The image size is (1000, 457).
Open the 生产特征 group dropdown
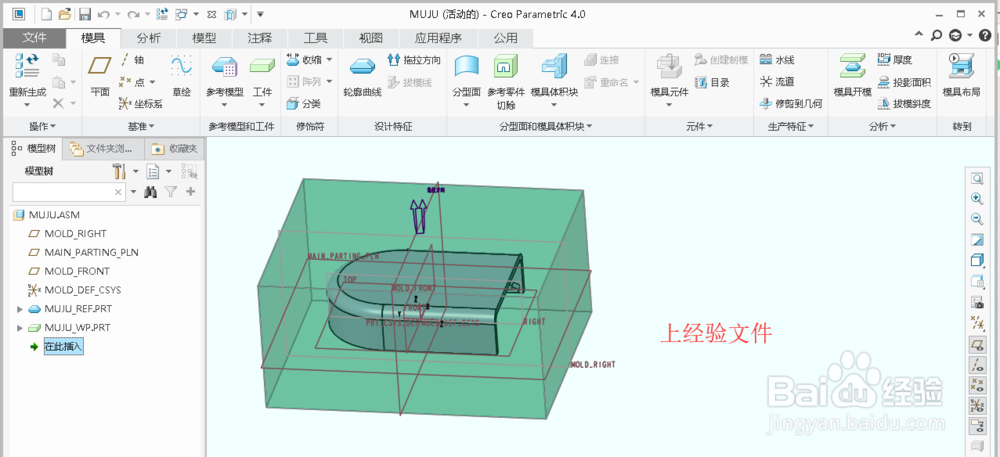pyautogui.click(x=791, y=126)
